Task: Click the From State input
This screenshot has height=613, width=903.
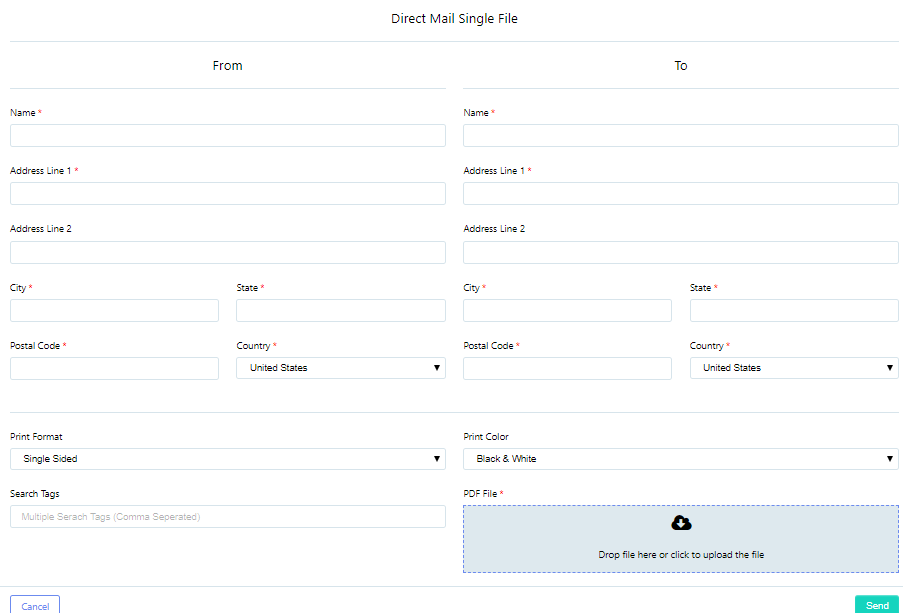Action: (341, 311)
